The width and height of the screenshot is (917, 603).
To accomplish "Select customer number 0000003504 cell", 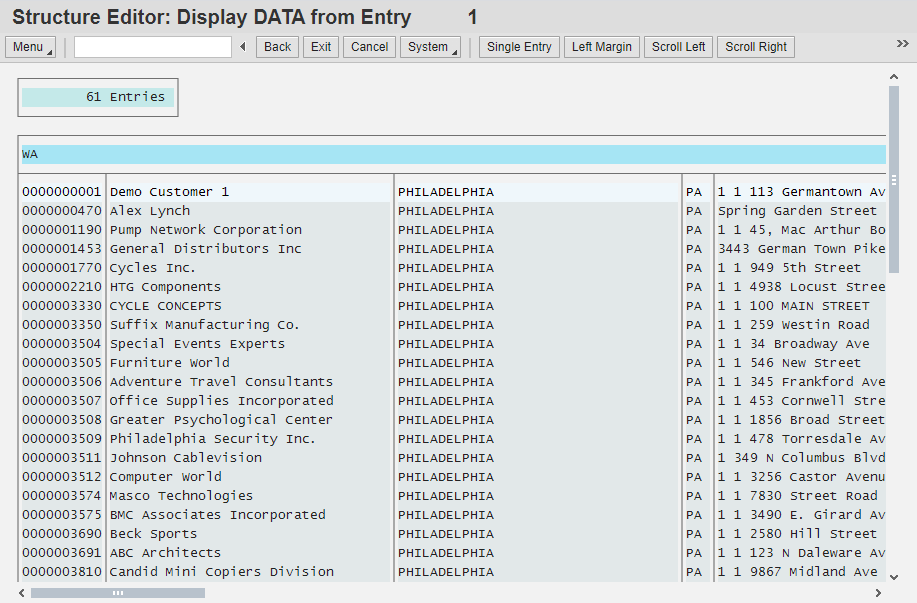I will point(62,344).
